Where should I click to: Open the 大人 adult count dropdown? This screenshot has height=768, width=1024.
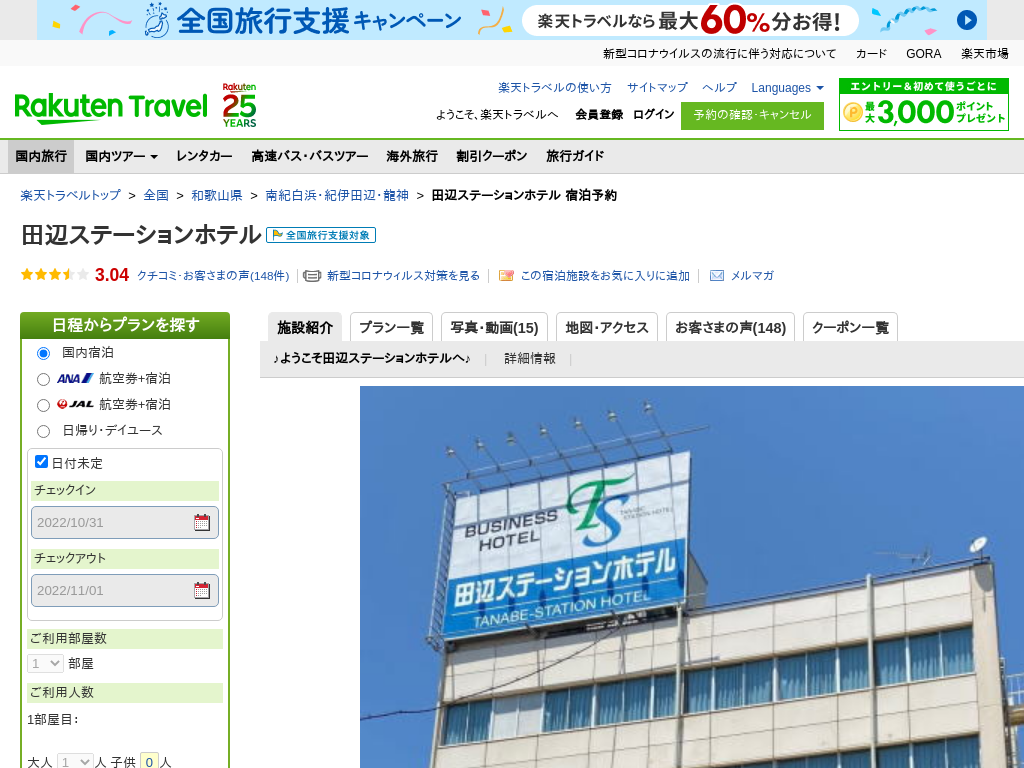coord(74,761)
